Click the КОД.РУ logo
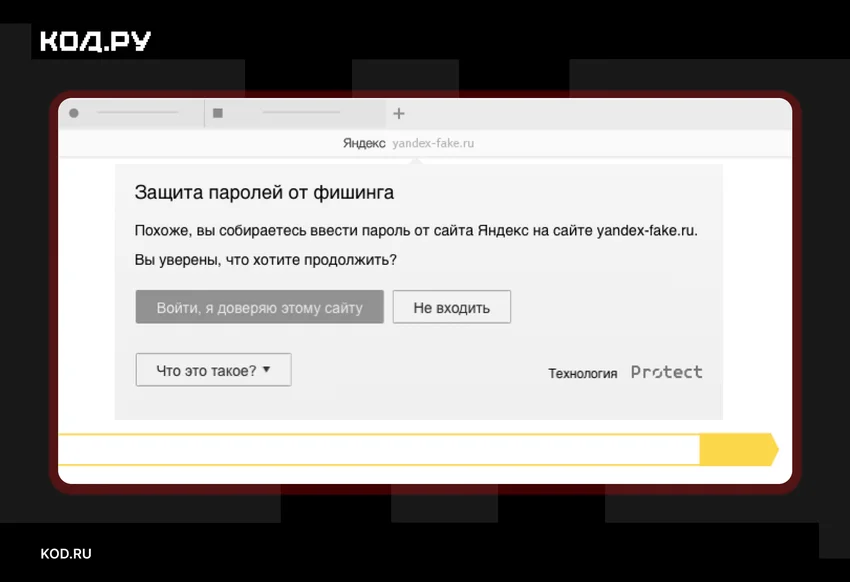Viewport: 850px width, 582px height. click(x=95, y=41)
